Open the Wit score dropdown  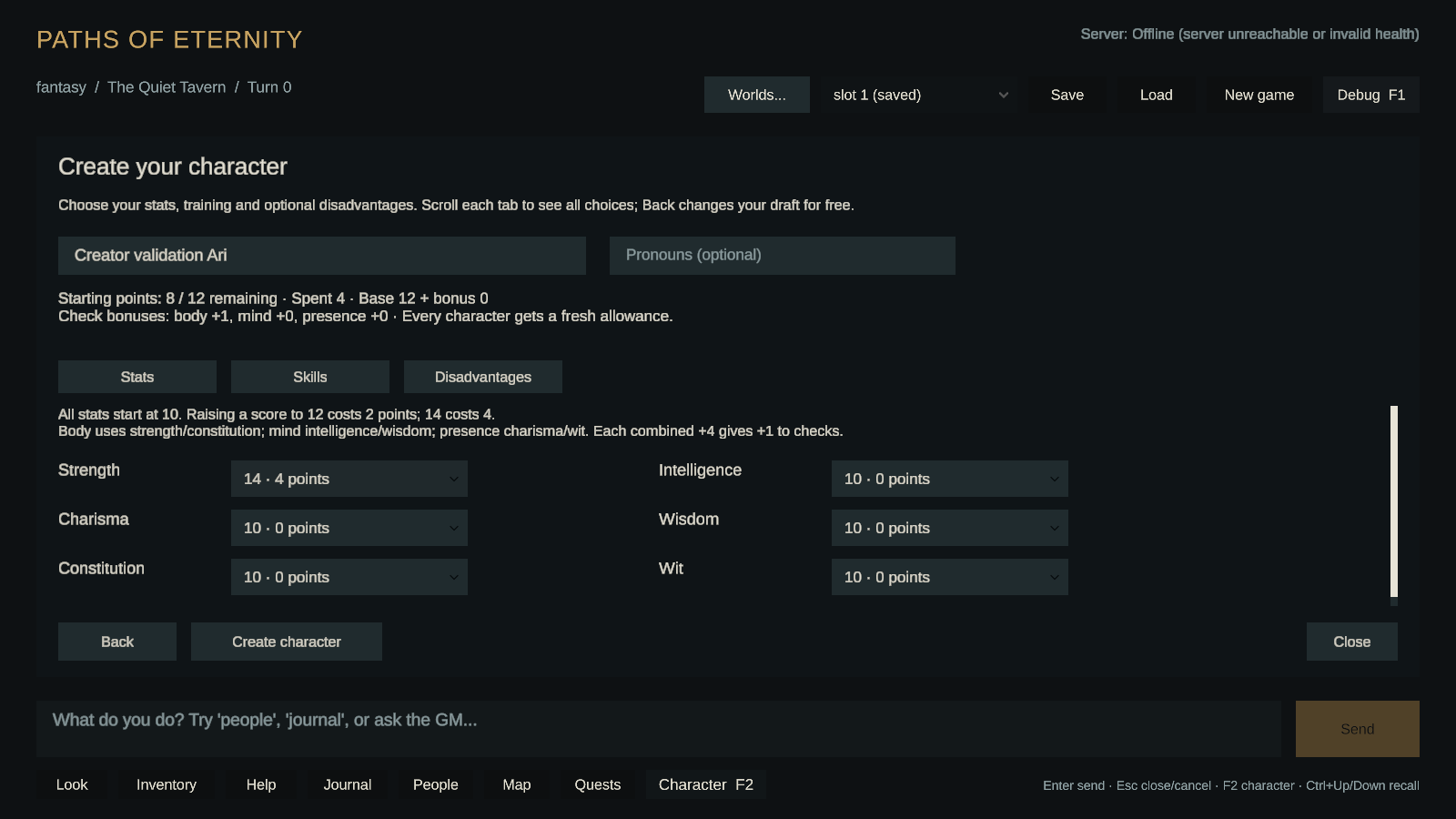tap(950, 577)
